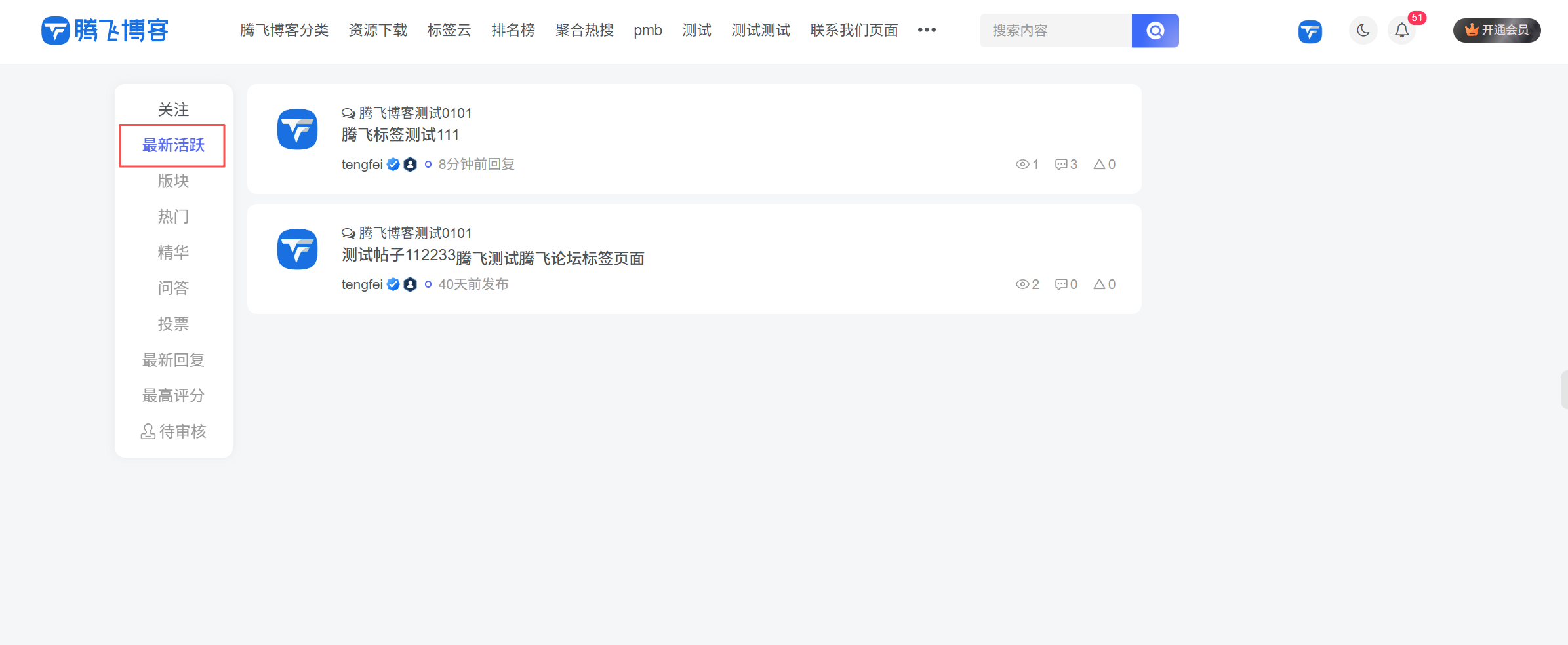This screenshot has height=645, width=1568.
Task: Click the 搜索内容 search input field
Action: click(1056, 31)
